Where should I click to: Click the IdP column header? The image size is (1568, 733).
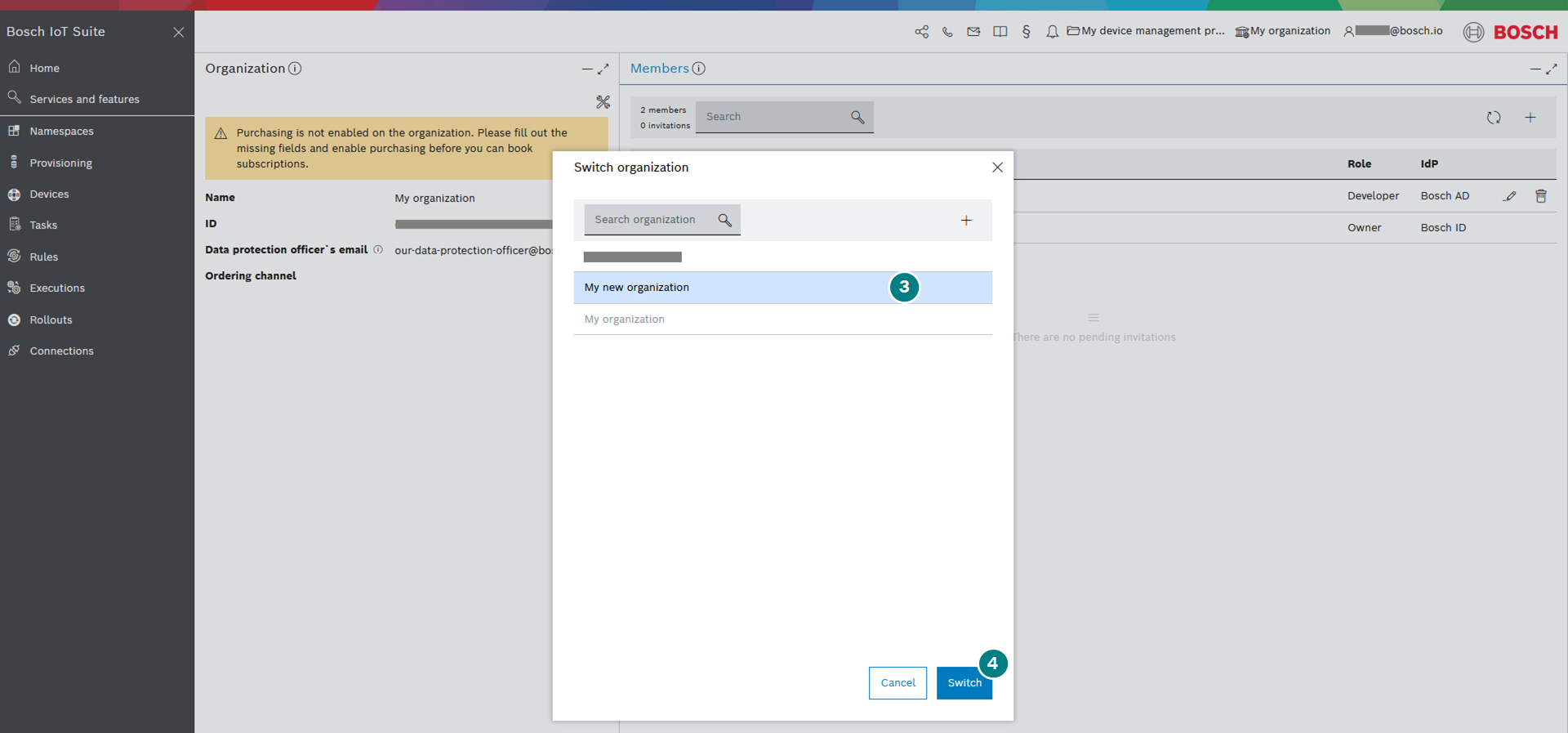(1429, 164)
